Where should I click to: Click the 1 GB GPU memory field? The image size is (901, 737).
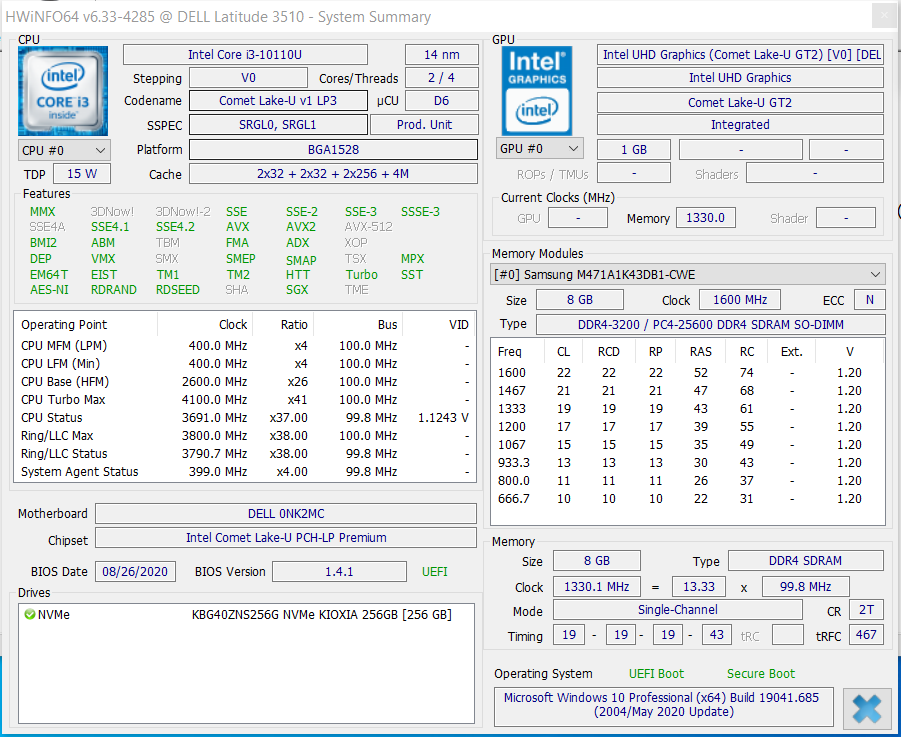coord(634,150)
